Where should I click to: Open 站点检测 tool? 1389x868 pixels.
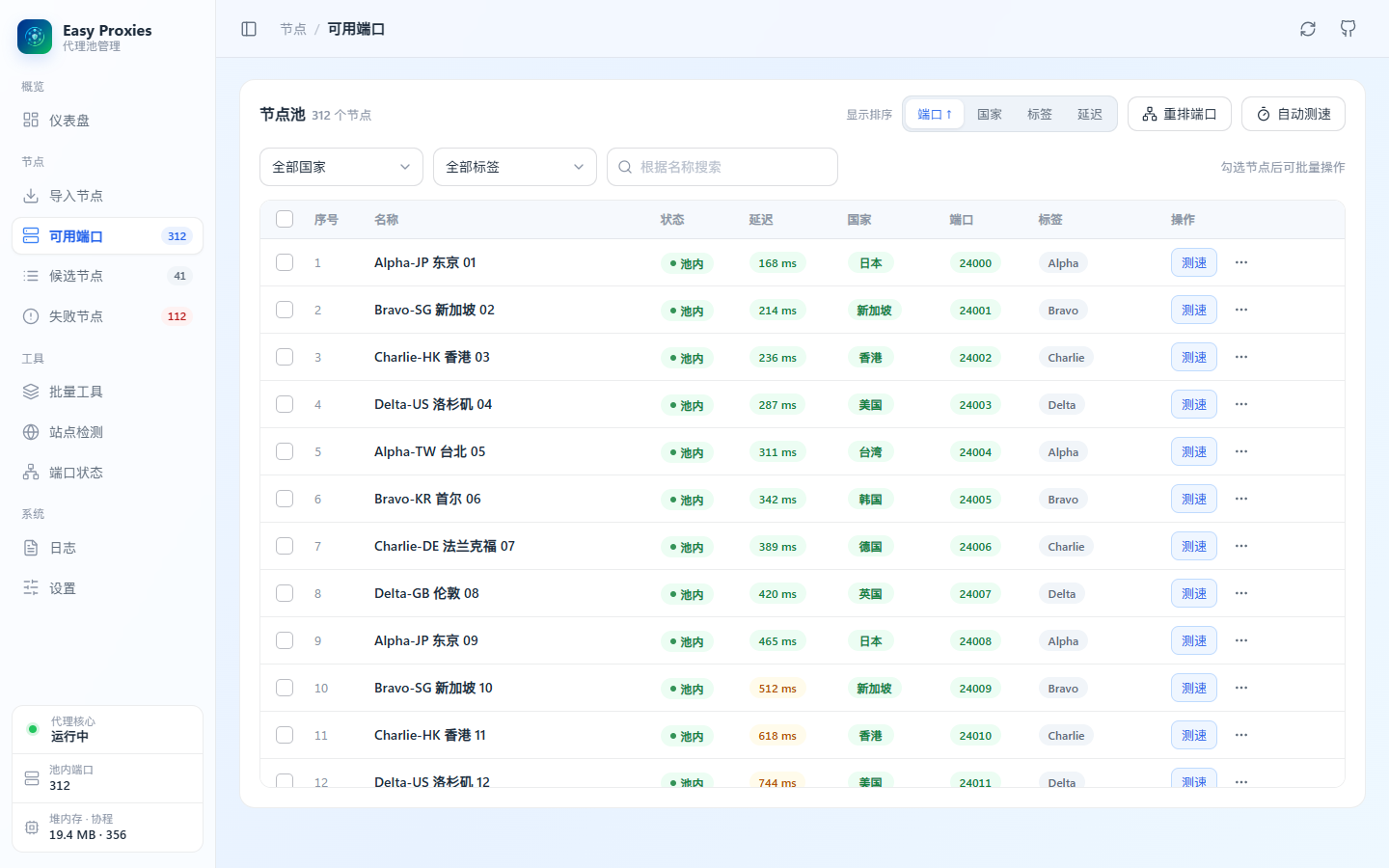tap(107, 432)
